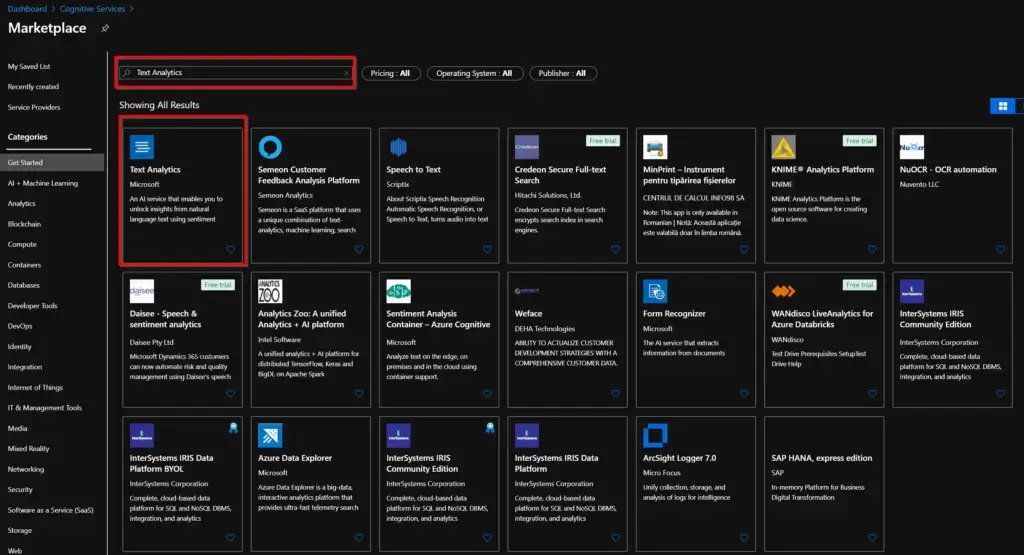Click the search magnifier icon
This screenshot has width=1024, height=555.
pyautogui.click(x=127, y=72)
